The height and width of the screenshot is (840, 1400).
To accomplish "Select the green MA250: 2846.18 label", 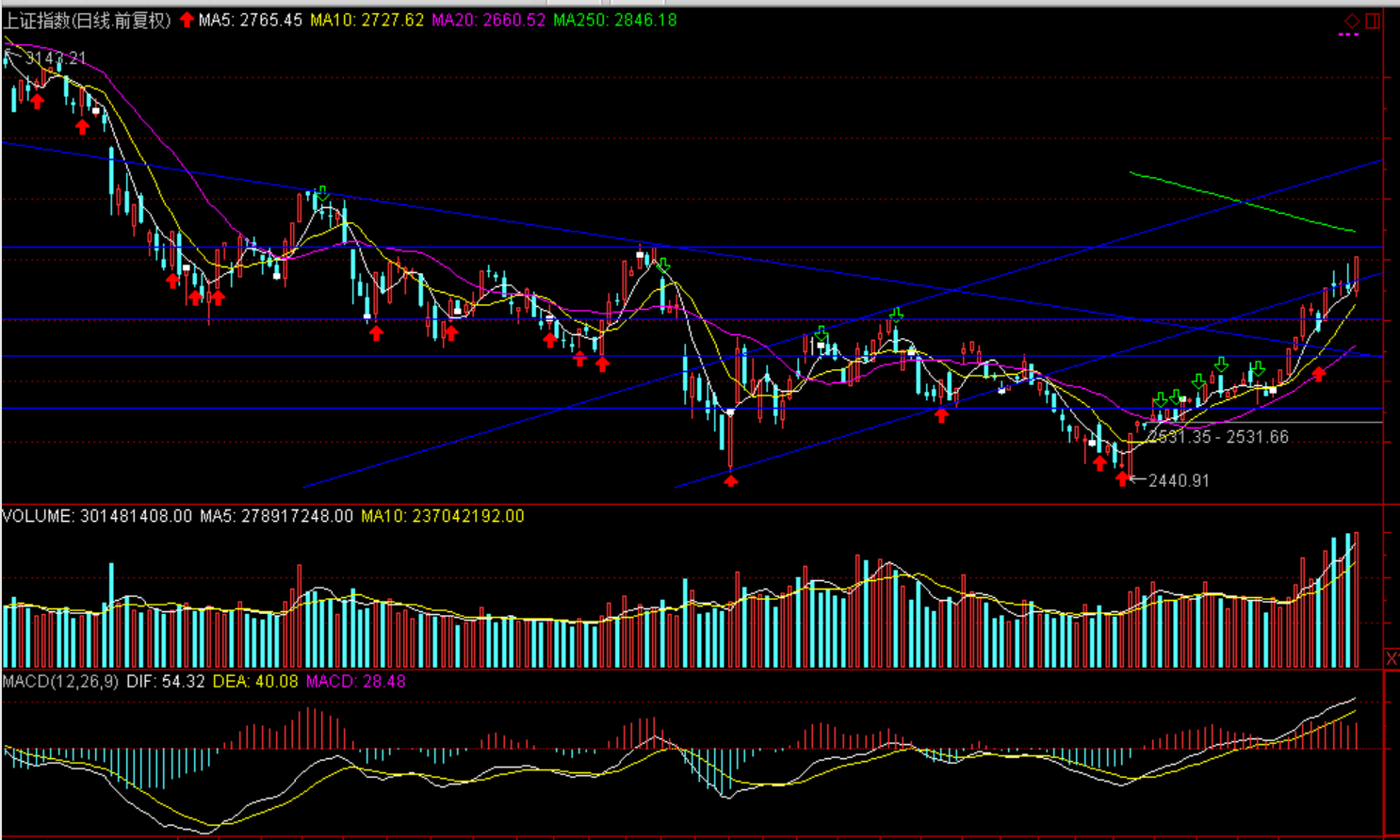I will pos(614,20).
